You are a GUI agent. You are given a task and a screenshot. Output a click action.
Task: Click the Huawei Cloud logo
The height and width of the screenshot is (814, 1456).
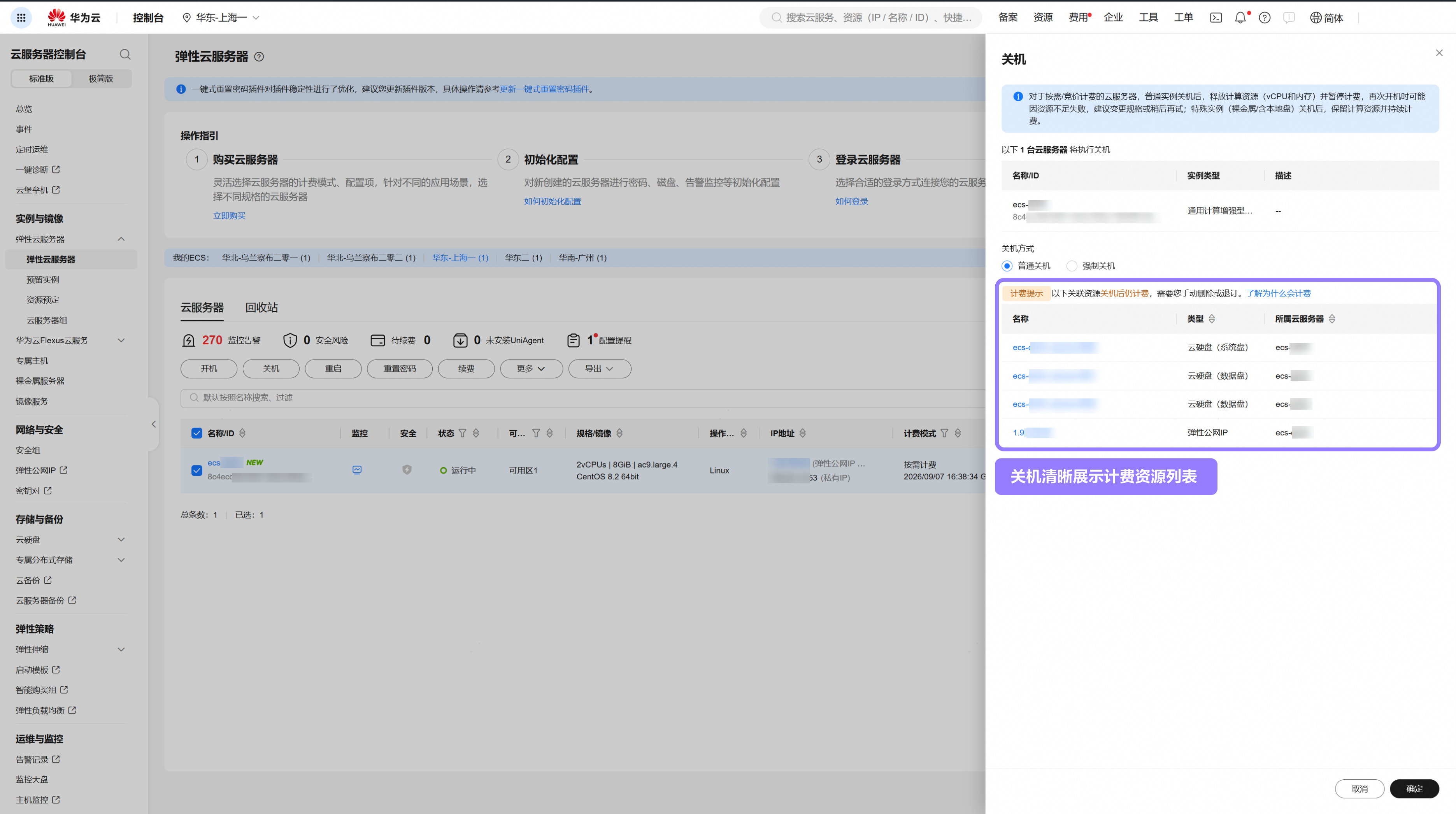(74, 18)
